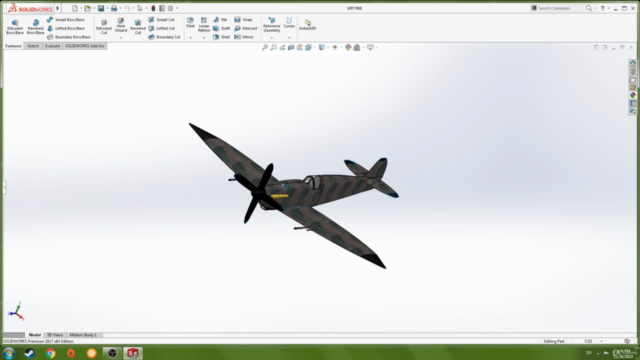Click Previous View icon

click(x=282, y=47)
